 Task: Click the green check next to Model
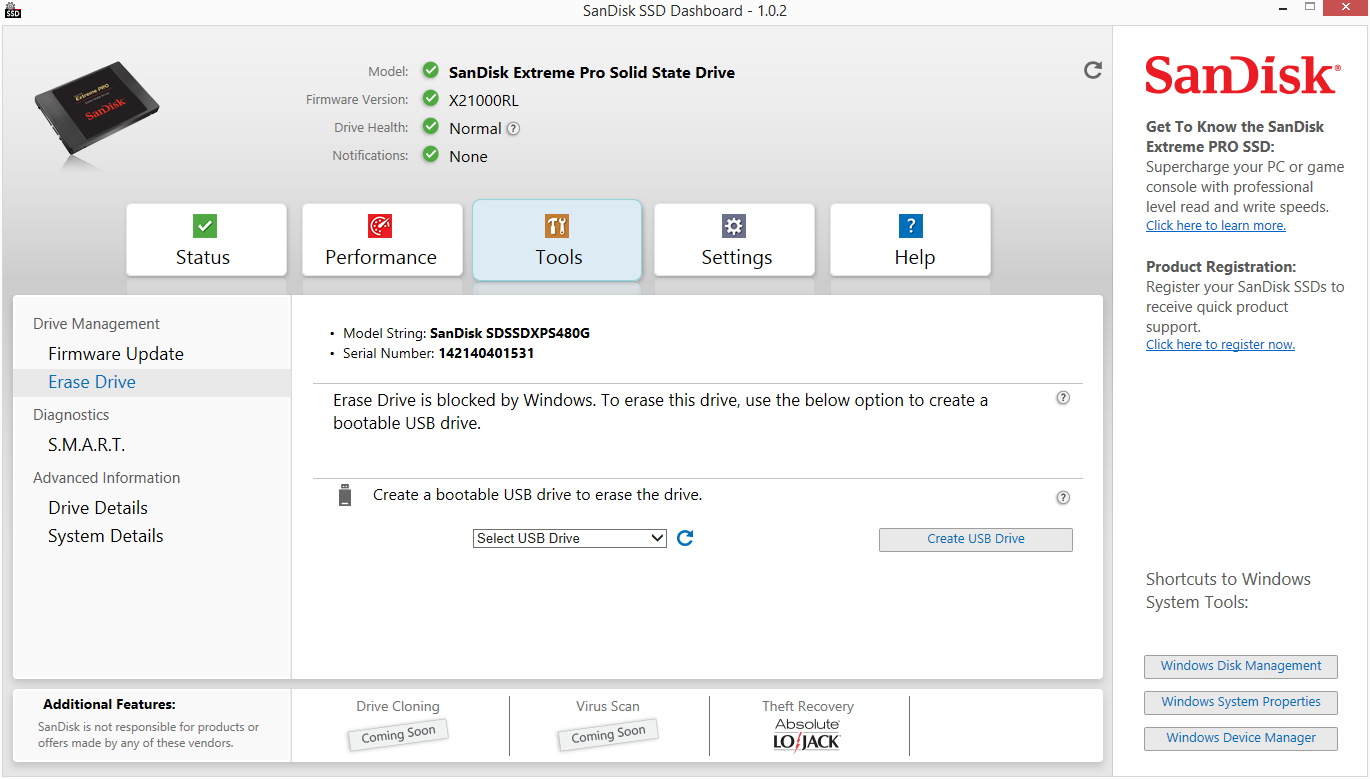pyautogui.click(x=430, y=71)
